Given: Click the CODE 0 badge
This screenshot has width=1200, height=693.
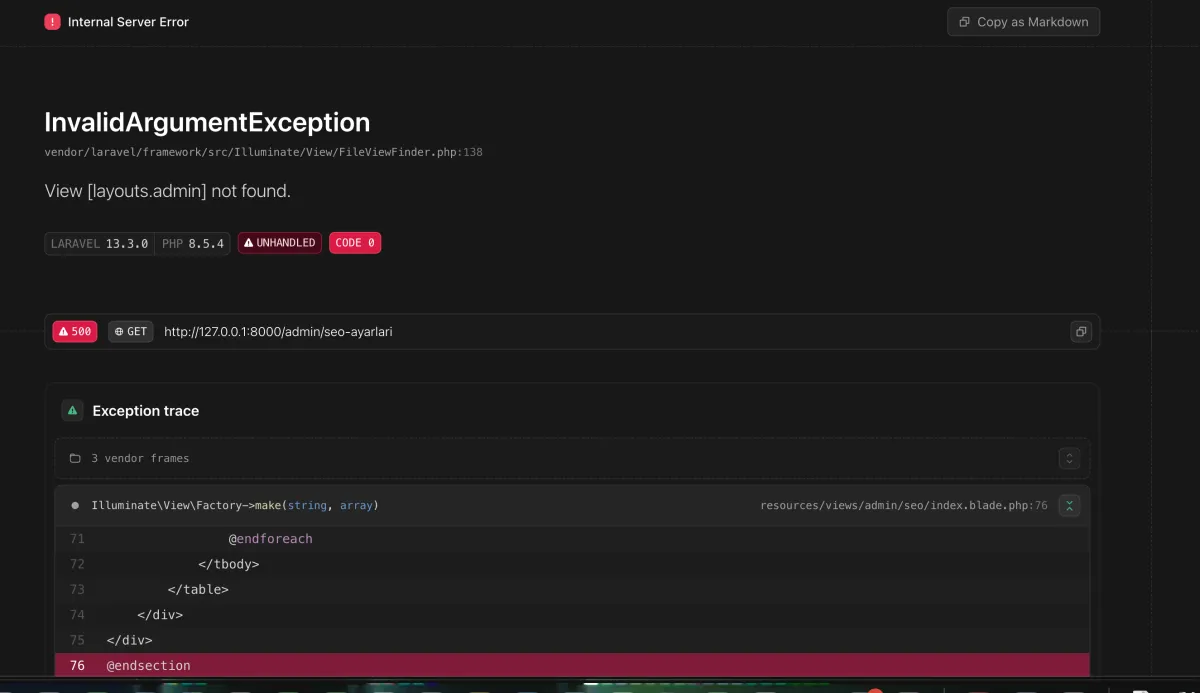Looking at the screenshot, I should [x=355, y=243].
